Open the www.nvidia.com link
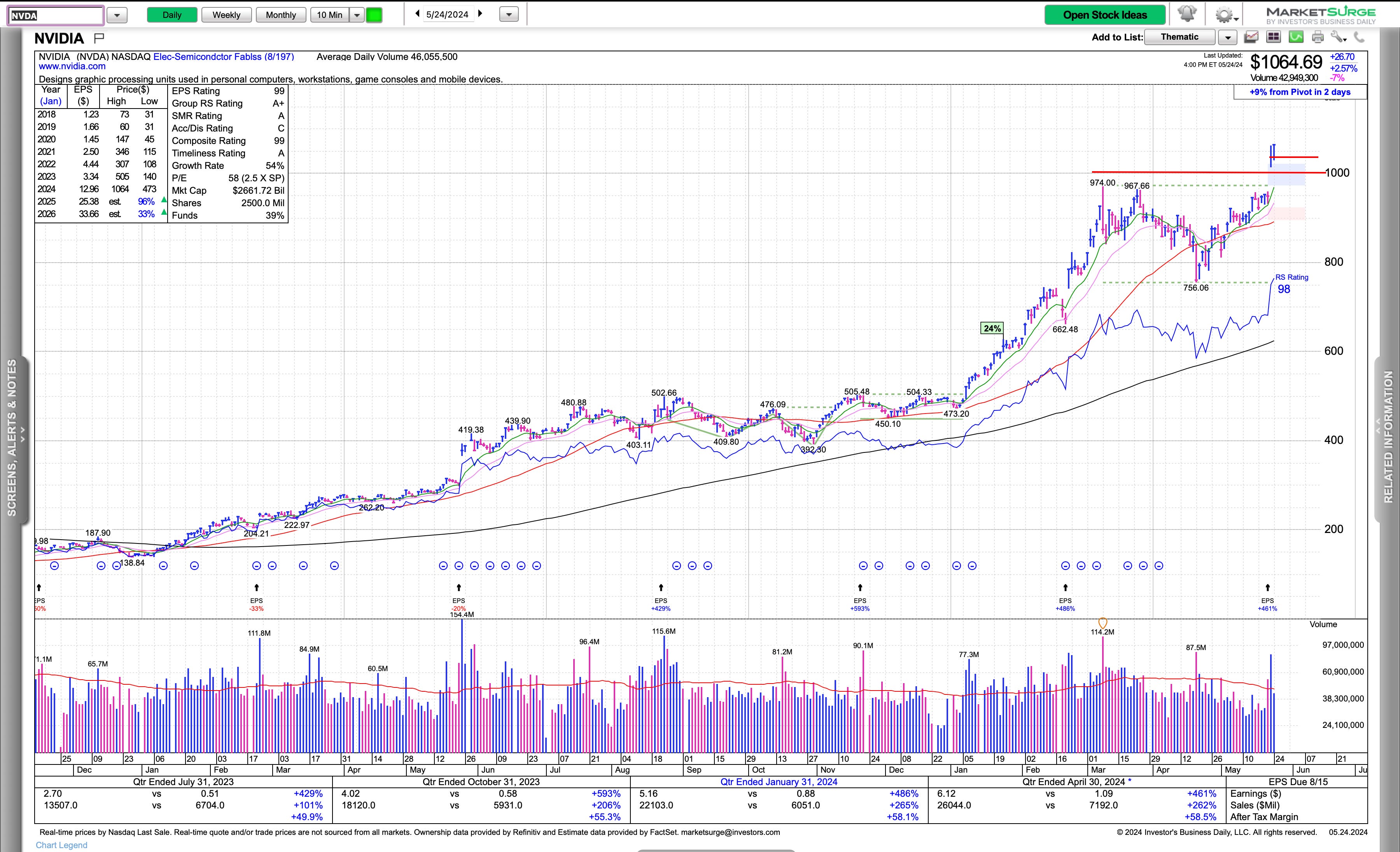 (x=72, y=67)
